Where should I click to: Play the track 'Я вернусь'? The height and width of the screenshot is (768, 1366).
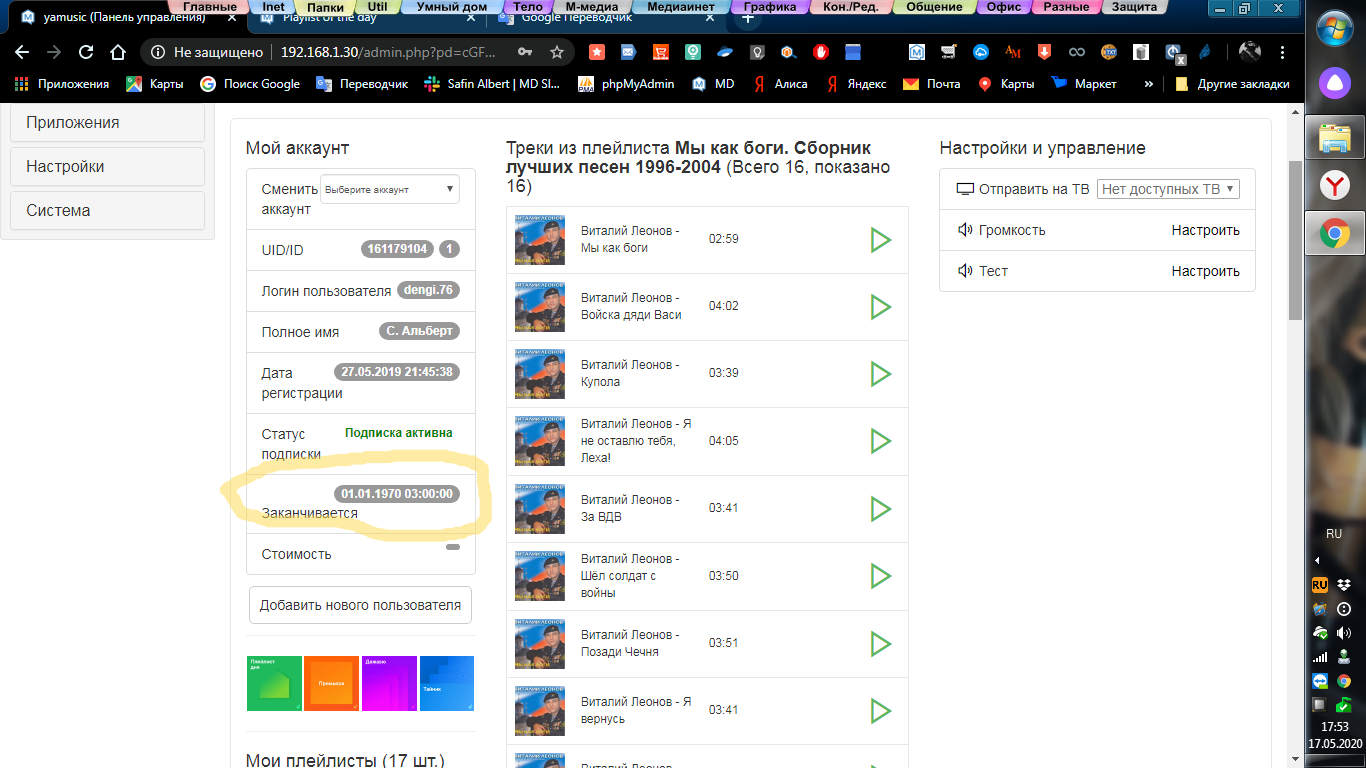[880, 711]
